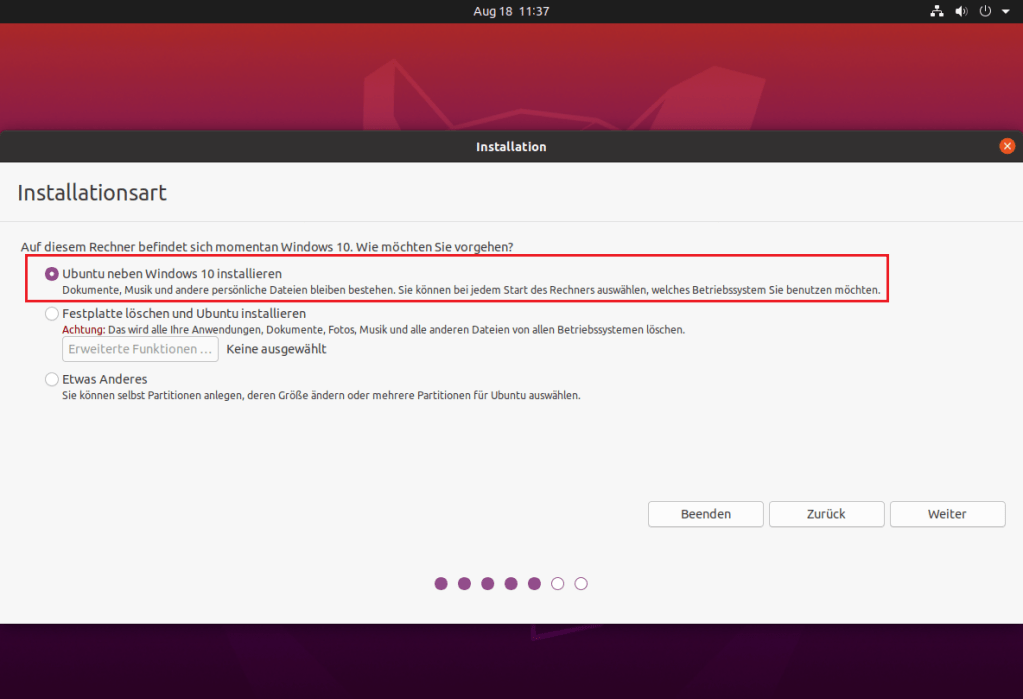Click the sixth empty progress dot

coord(558,584)
